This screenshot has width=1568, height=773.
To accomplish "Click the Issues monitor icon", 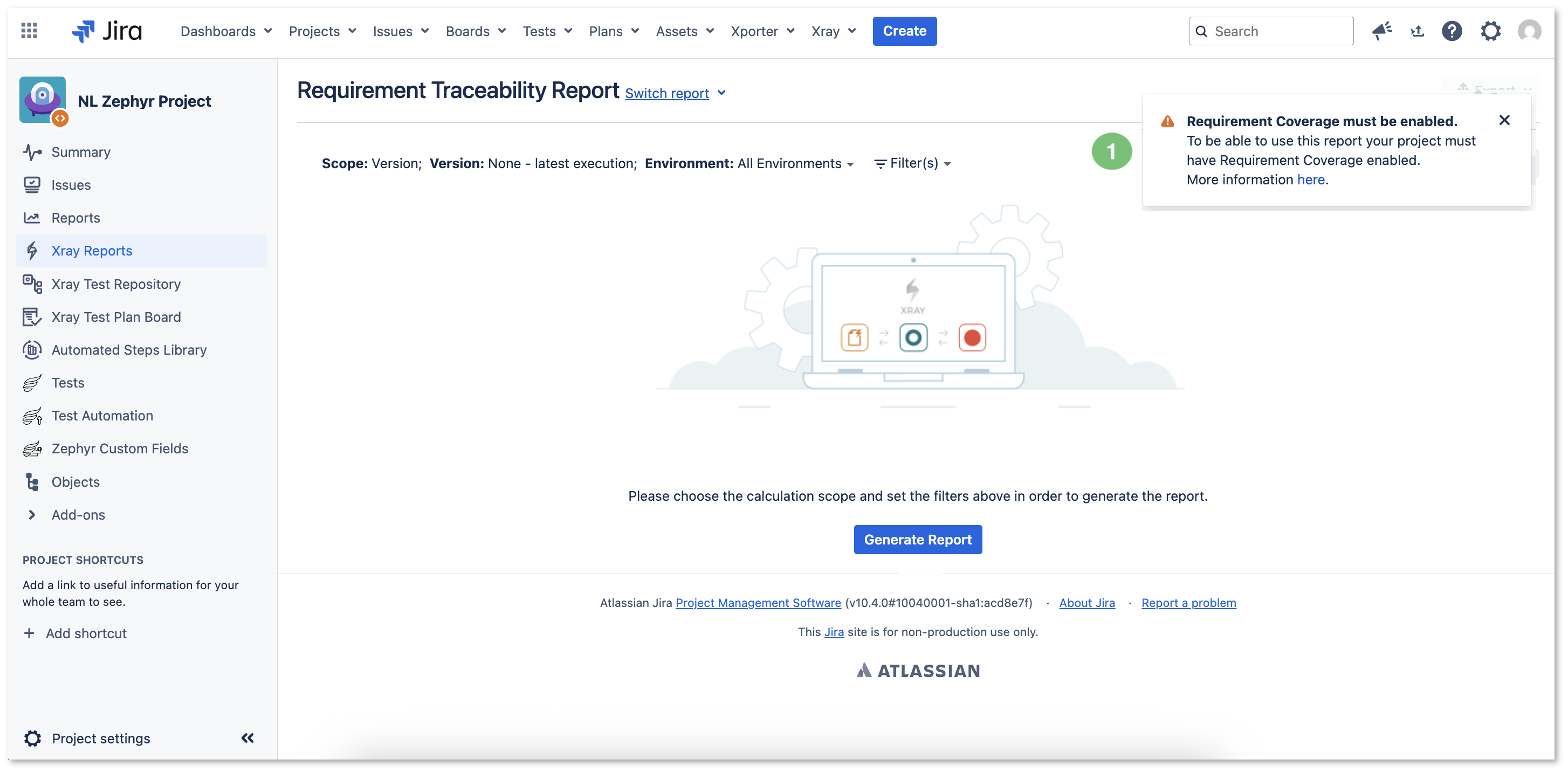I will click(32, 185).
